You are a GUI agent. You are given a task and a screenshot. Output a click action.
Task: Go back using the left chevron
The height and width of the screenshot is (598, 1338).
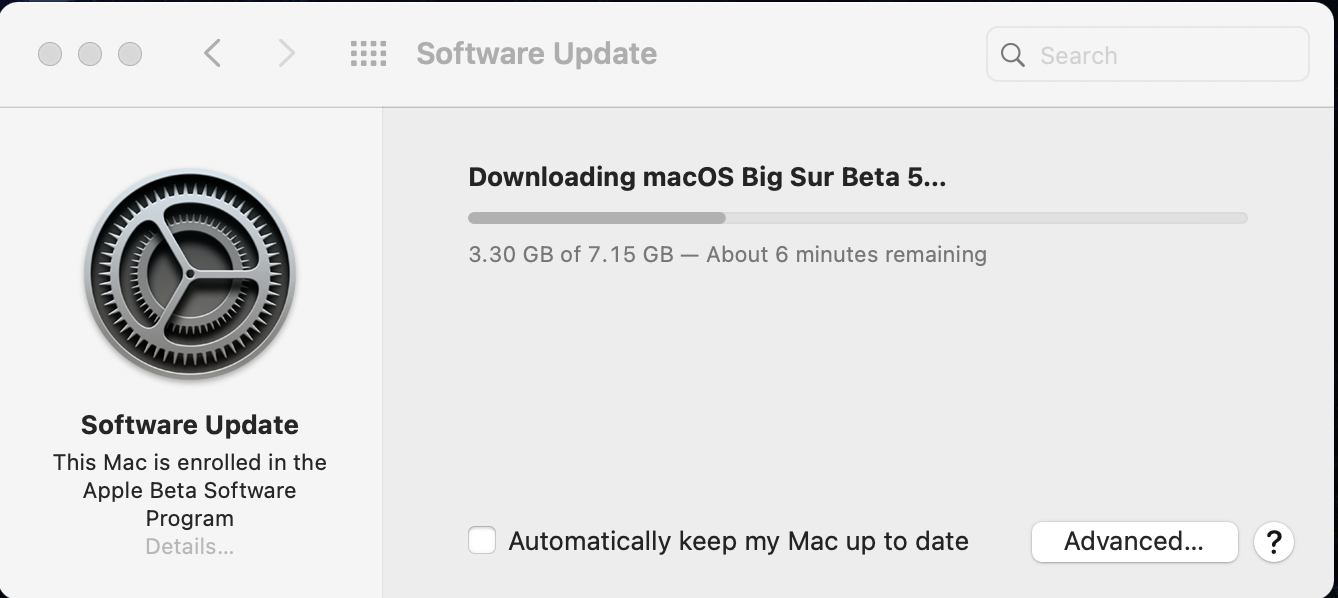click(x=212, y=53)
